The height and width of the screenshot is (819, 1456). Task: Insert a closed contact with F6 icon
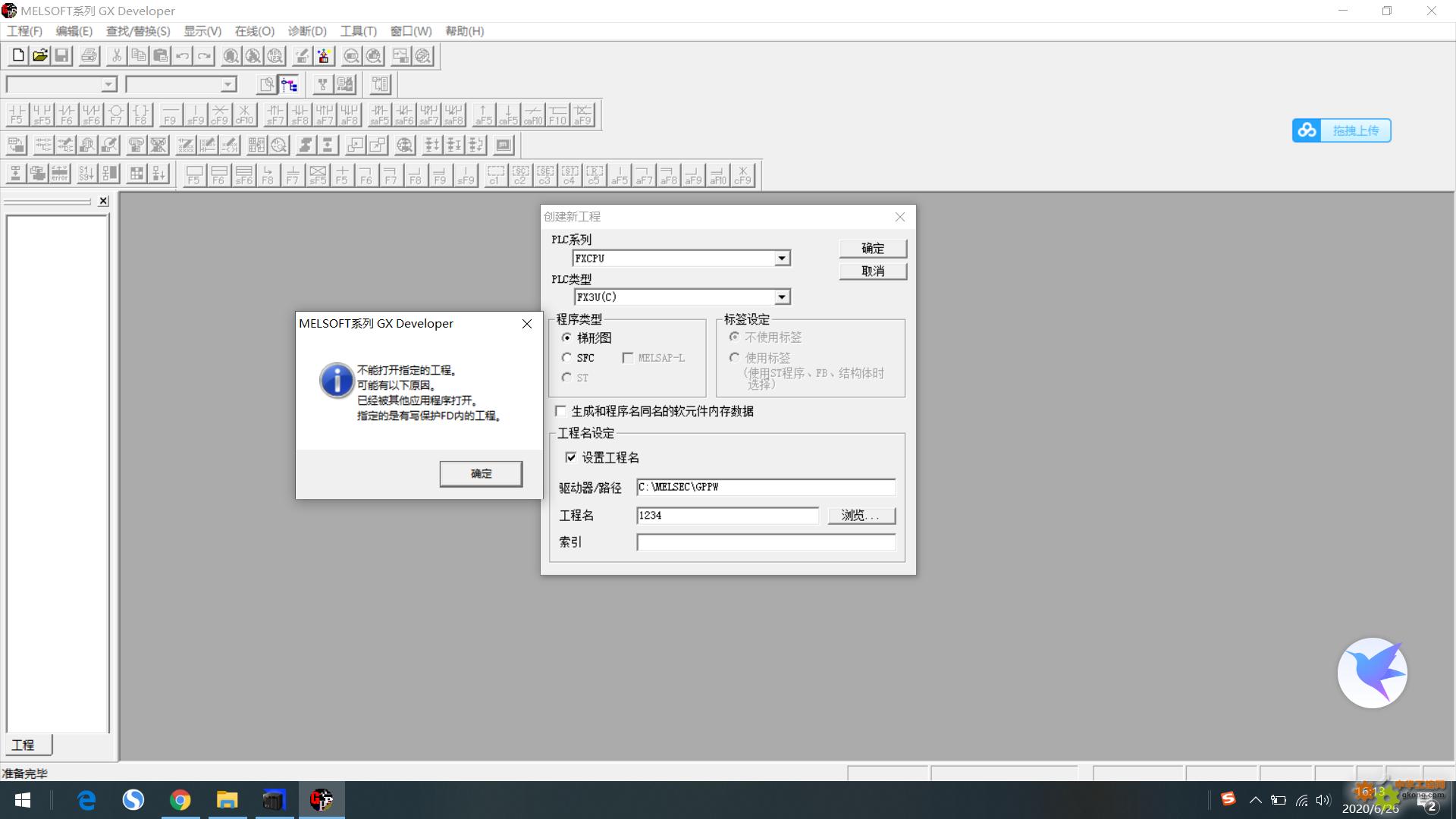[x=66, y=115]
